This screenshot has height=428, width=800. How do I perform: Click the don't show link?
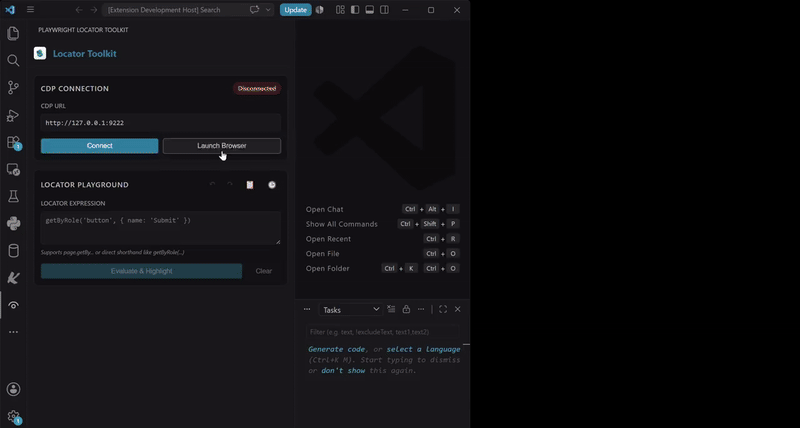click(x=343, y=371)
